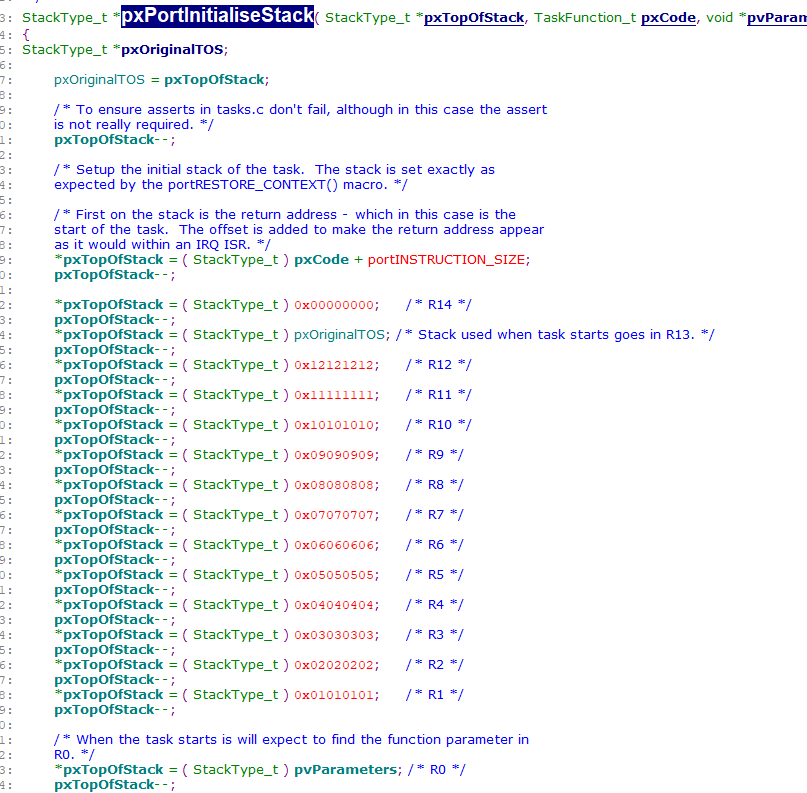Click the comment 'Setup the initial stack of the task'
Screen dimensions: 807x793
(x=274, y=170)
